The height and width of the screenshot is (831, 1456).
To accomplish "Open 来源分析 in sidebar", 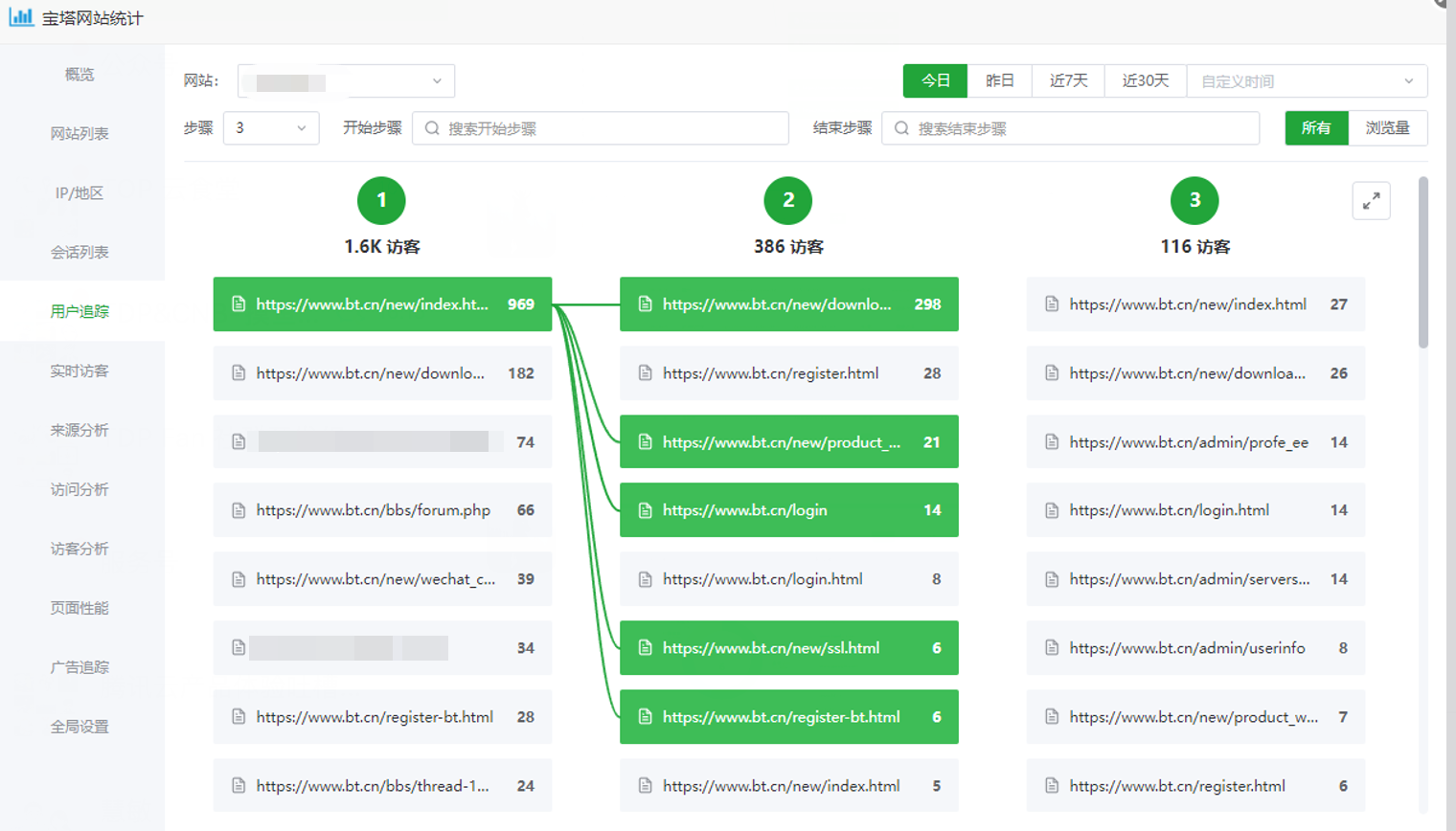I will point(80,431).
